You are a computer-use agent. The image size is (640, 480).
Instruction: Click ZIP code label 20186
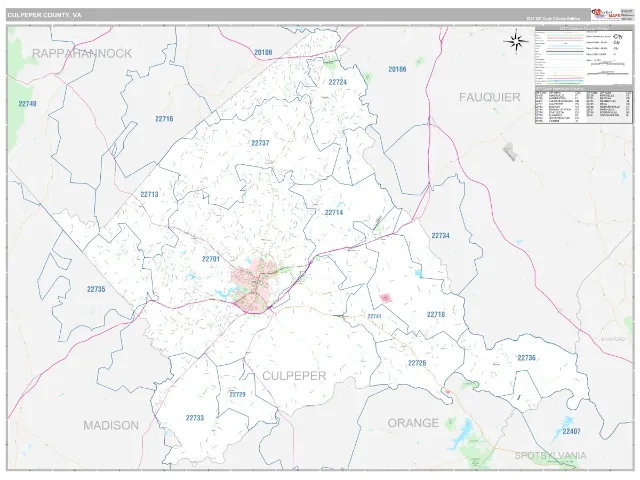397,69
